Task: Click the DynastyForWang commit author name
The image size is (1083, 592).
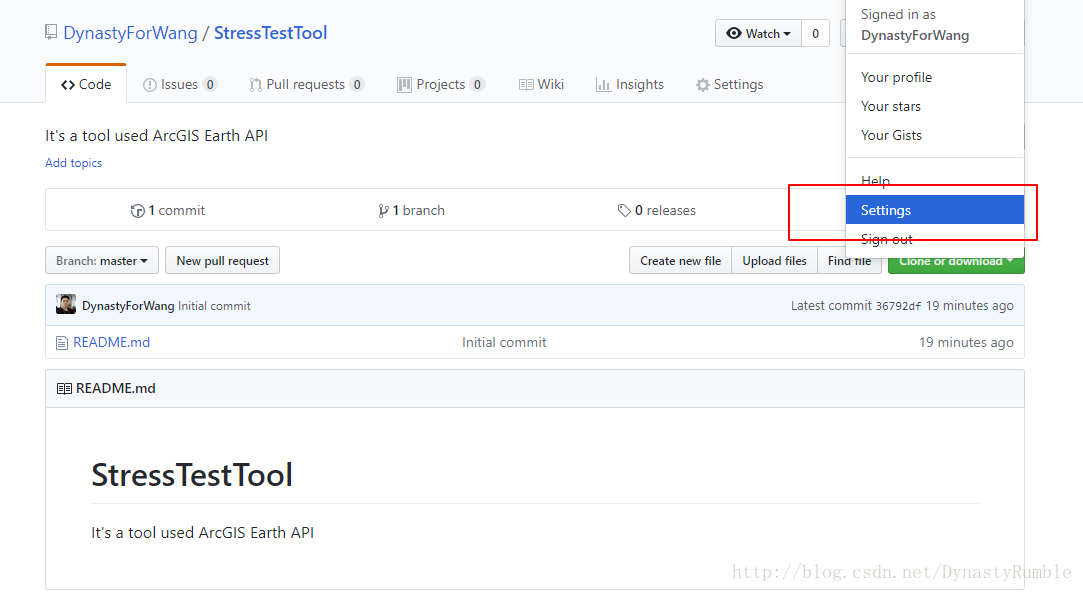Action: [x=128, y=305]
